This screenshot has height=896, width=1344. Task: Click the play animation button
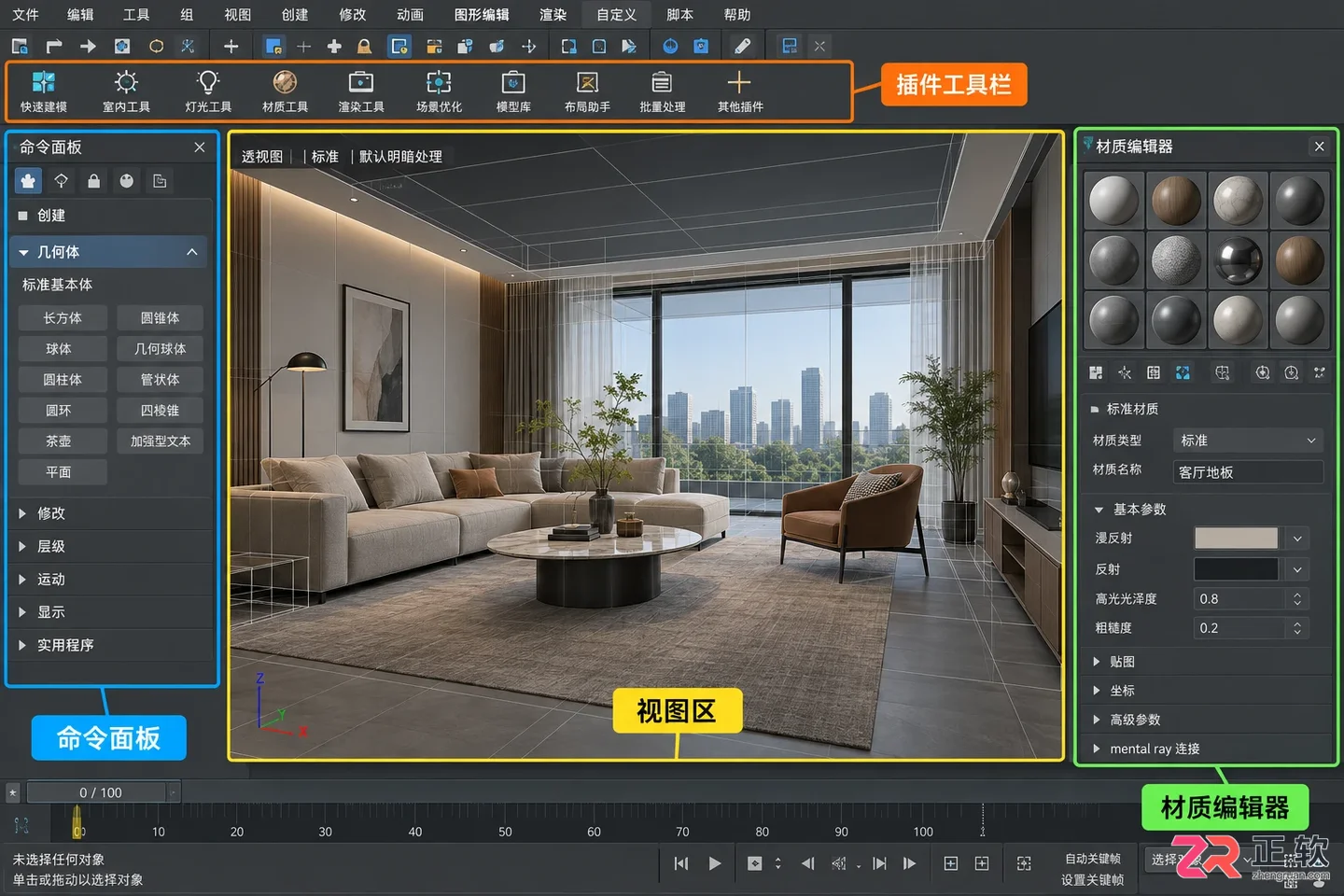[715, 863]
